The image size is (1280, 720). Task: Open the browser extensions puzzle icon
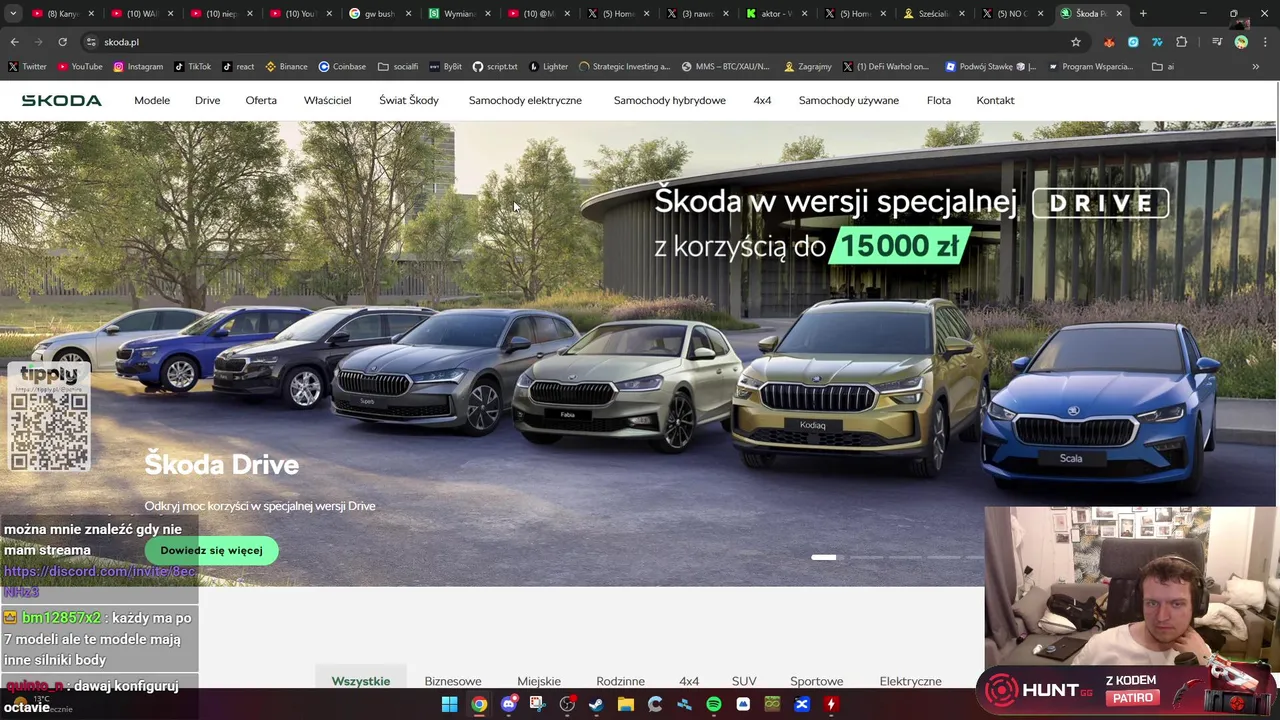pos(1182,42)
